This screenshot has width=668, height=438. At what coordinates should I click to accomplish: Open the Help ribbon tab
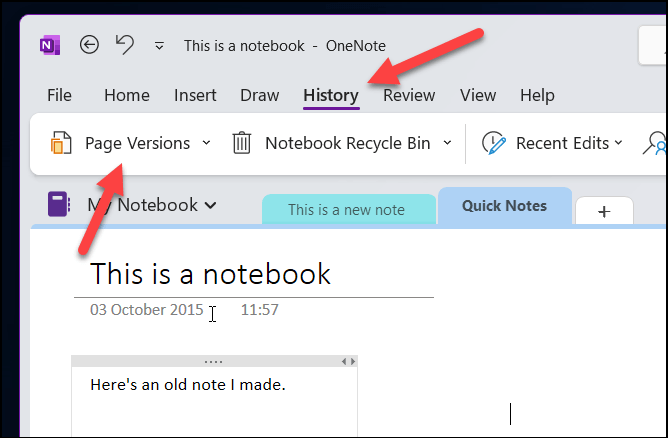[x=537, y=95]
